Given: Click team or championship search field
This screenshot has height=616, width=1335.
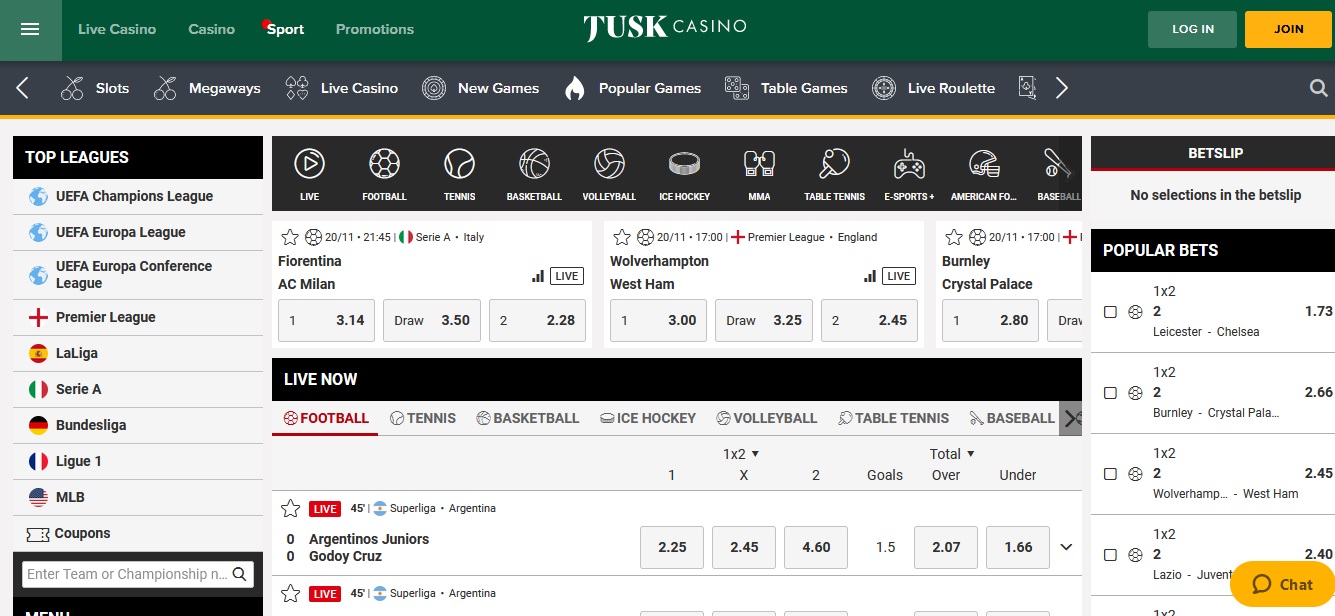Looking at the screenshot, I should tap(127, 574).
